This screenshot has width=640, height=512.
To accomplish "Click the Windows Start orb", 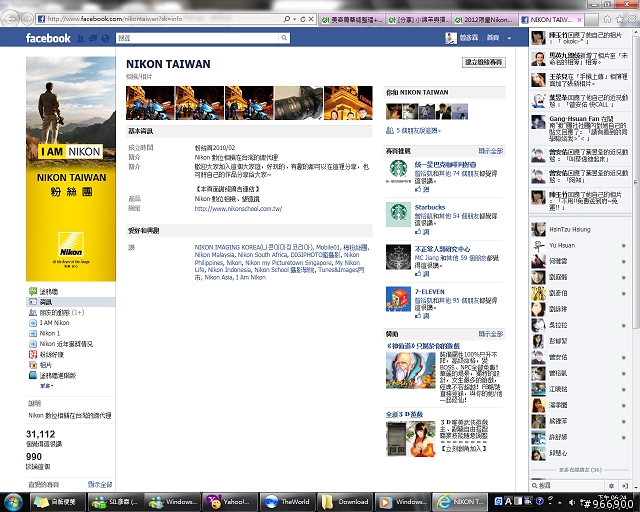I will [13, 502].
